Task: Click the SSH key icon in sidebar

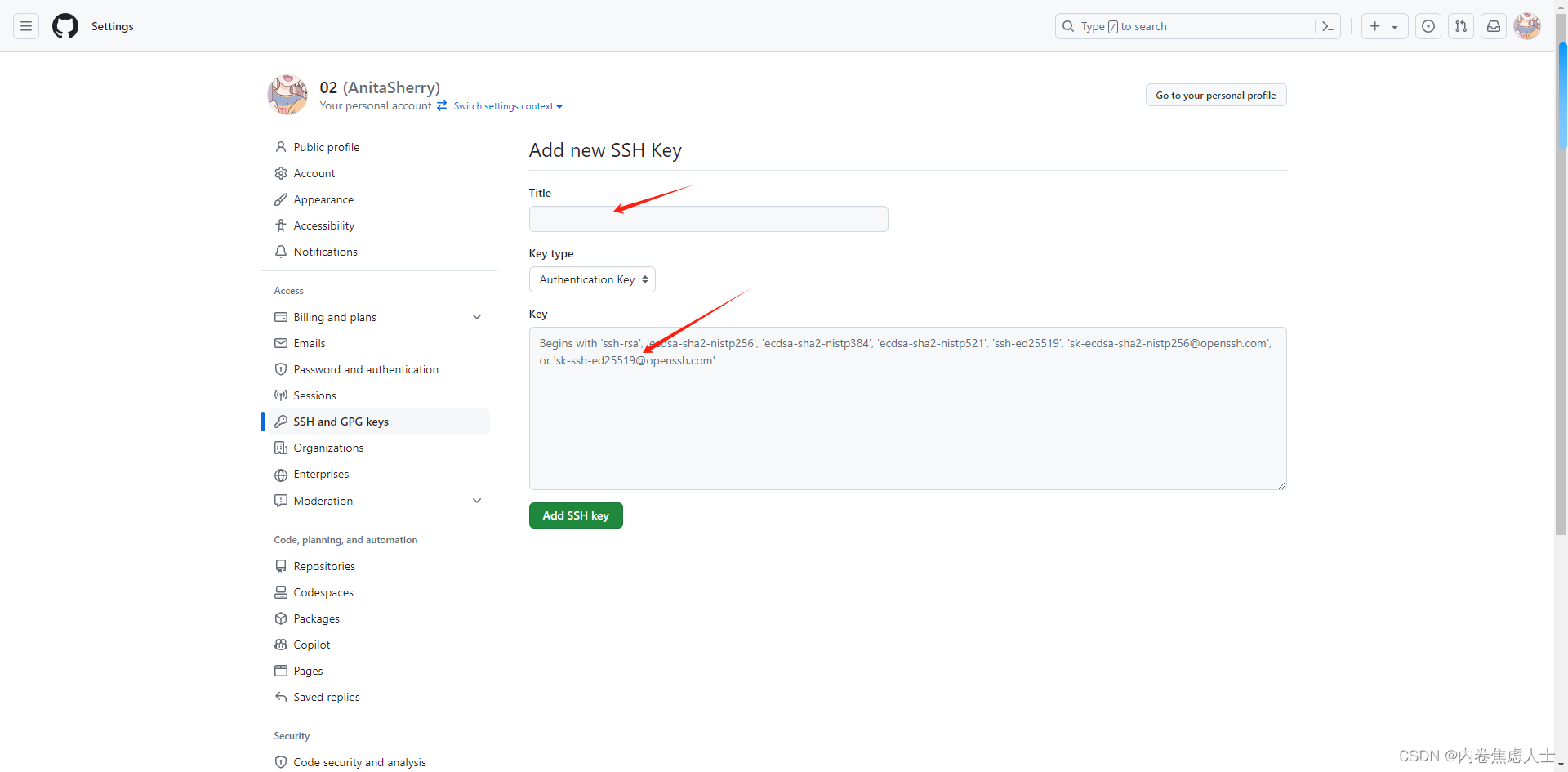Action: click(x=281, y=422)
